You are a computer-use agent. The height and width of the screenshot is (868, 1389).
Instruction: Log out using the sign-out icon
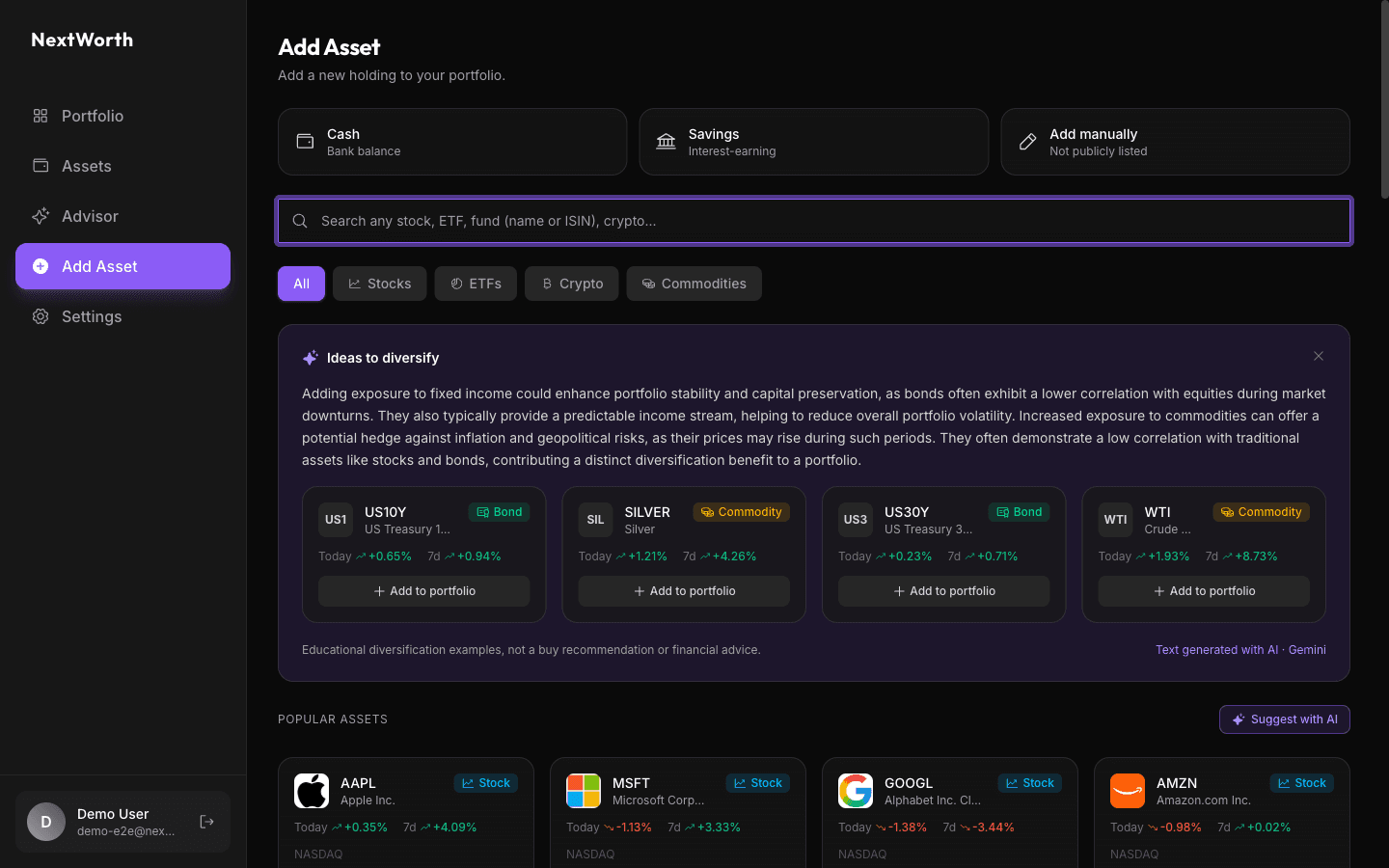coord(206,822)
